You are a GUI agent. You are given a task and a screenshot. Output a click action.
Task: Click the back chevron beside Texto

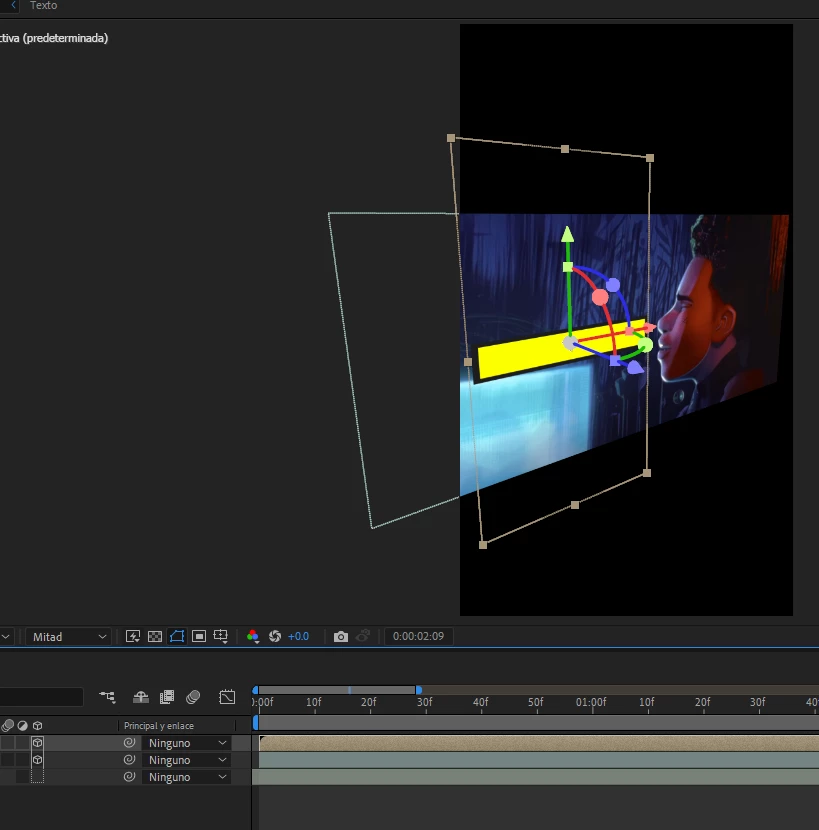click(x=13, y=5)
